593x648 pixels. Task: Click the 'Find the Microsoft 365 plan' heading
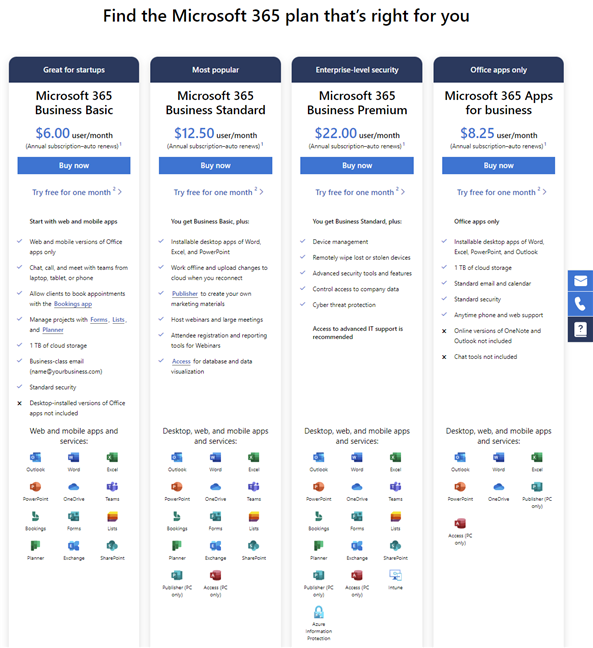[x=286, y=16]
